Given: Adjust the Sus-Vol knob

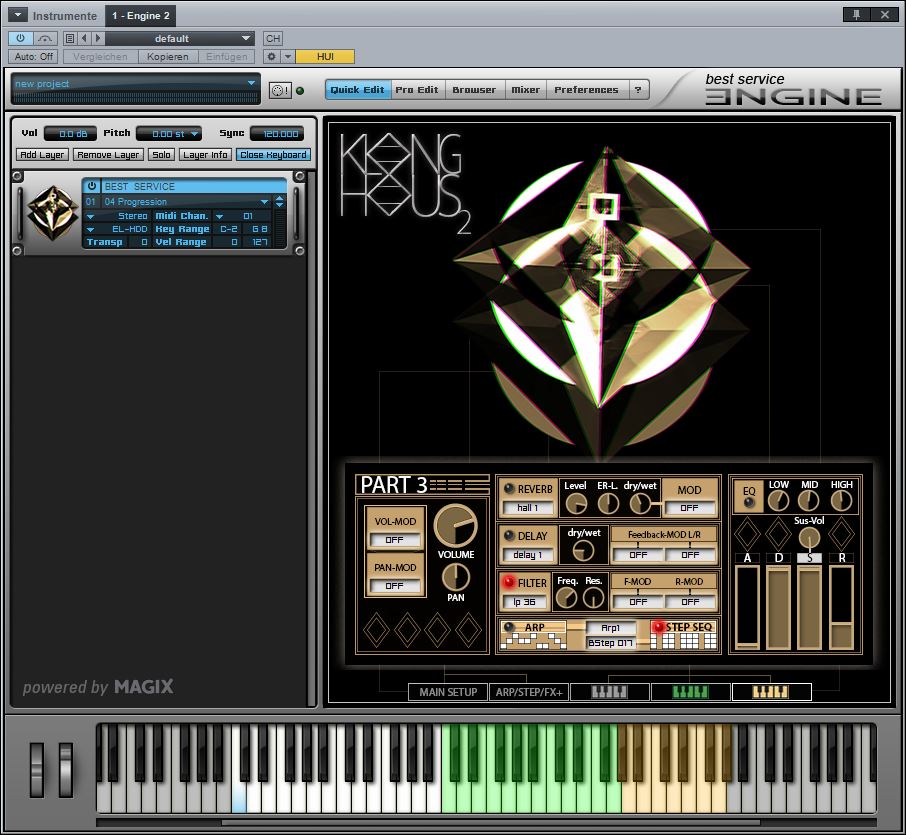Looking at the screenshot, I should (x=809, y=538).
